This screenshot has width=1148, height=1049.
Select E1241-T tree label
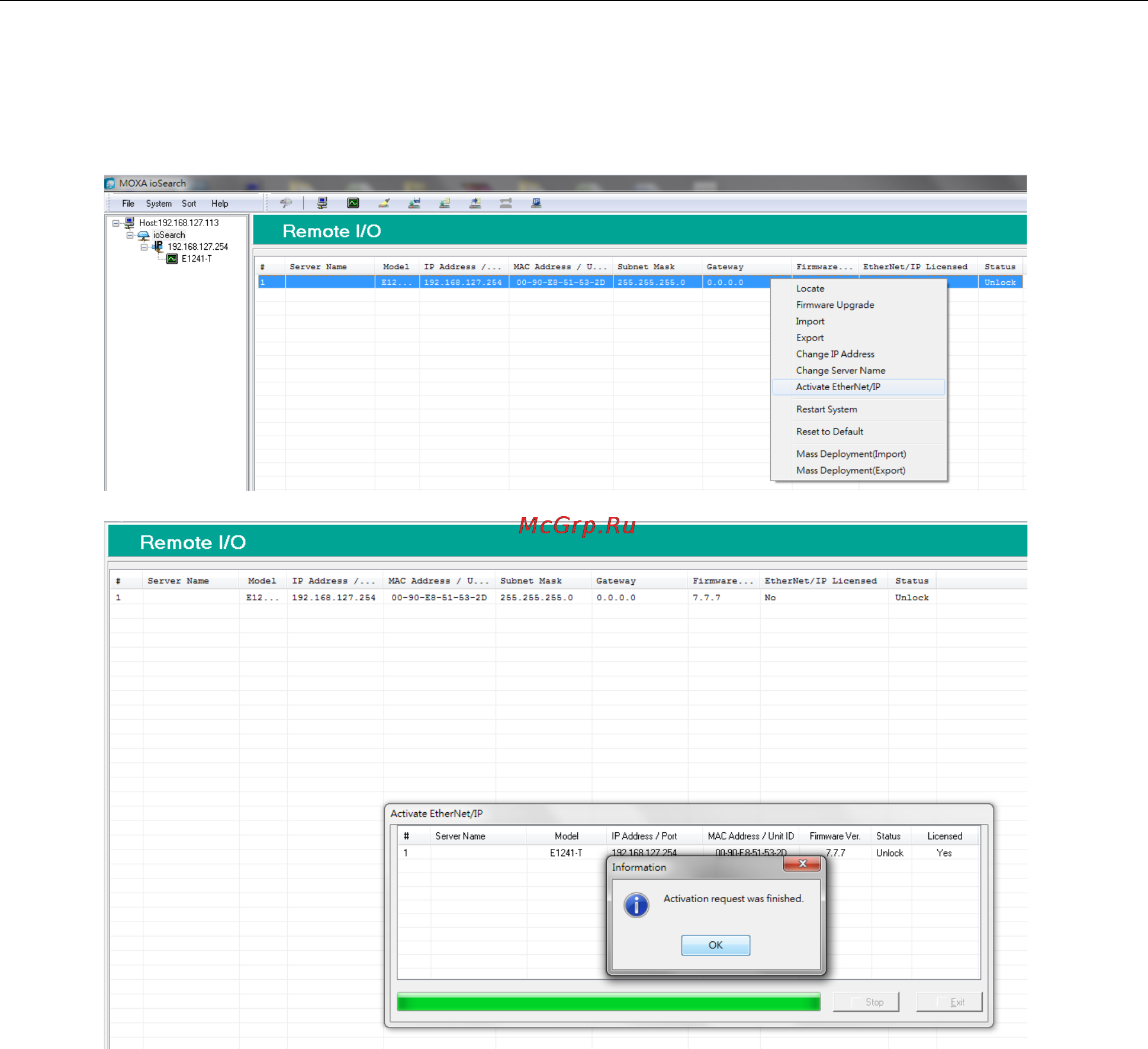pos(197,259)
